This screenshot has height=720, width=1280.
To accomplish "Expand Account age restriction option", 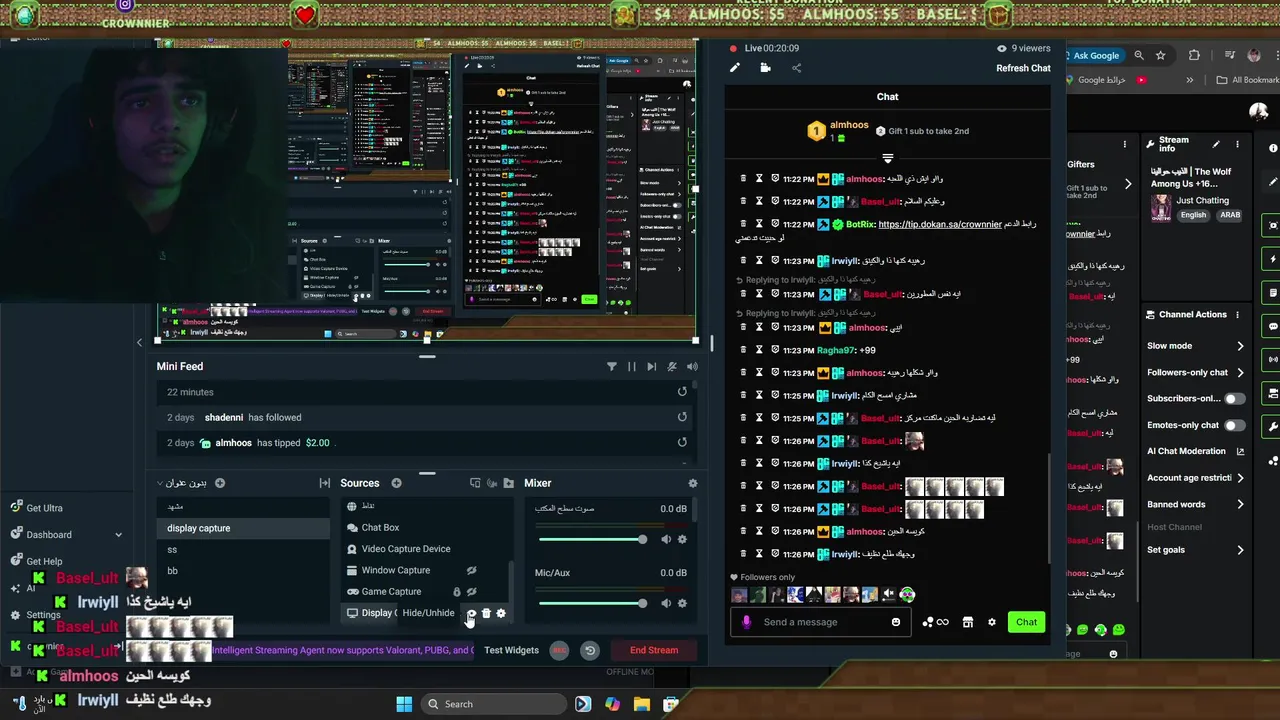I will point(1196,478).
